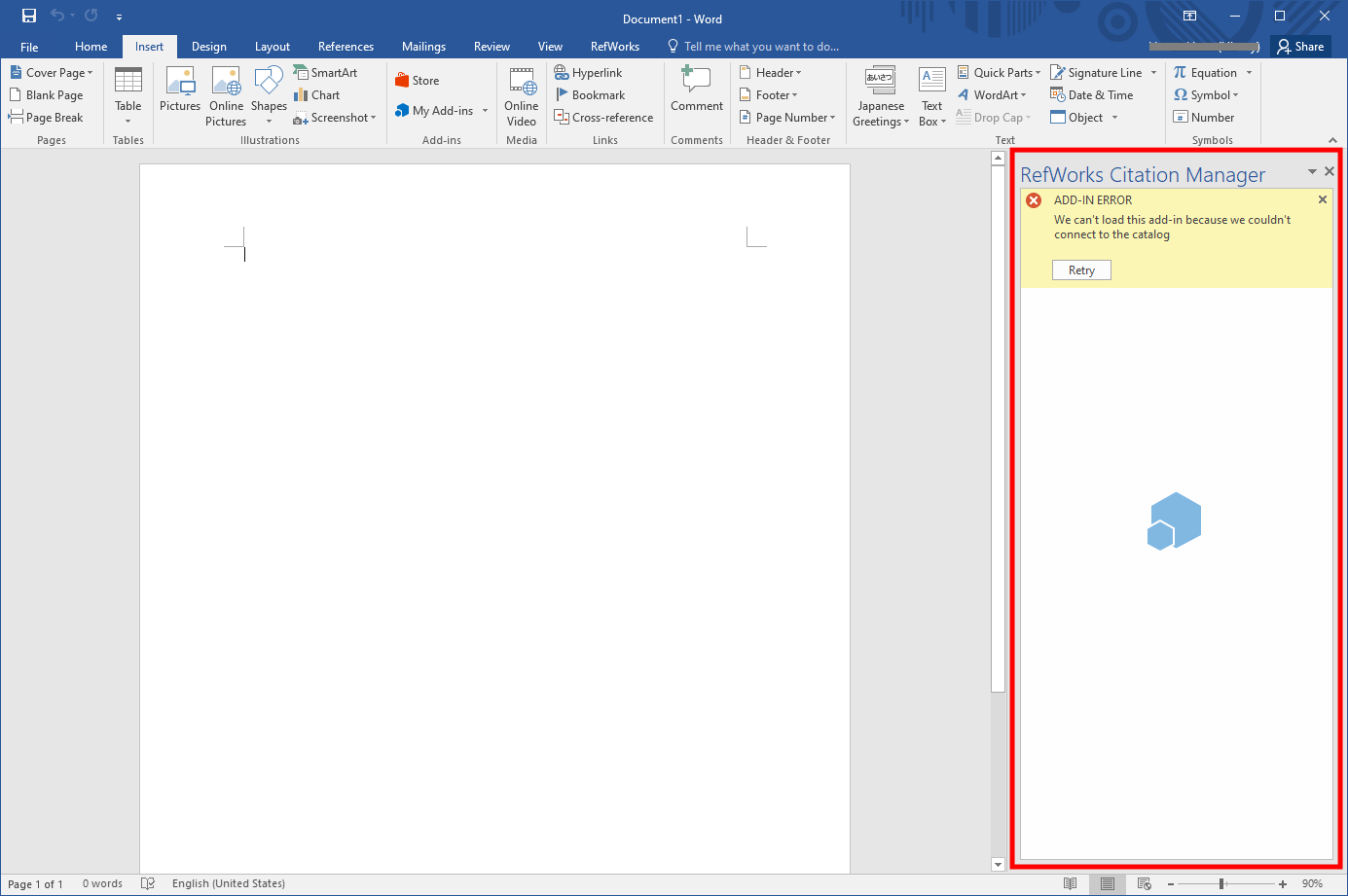The height and width of the screenshot is (896, 1348).
Task: Open the Layout tab
Action: [272, 47]
